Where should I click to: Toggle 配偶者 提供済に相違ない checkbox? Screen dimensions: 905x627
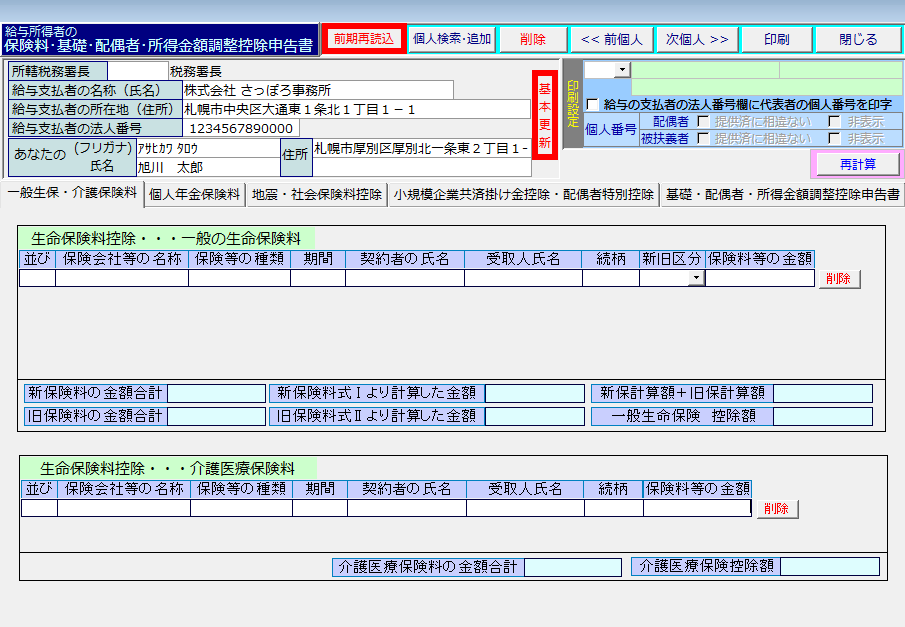(x=702, y=122)
